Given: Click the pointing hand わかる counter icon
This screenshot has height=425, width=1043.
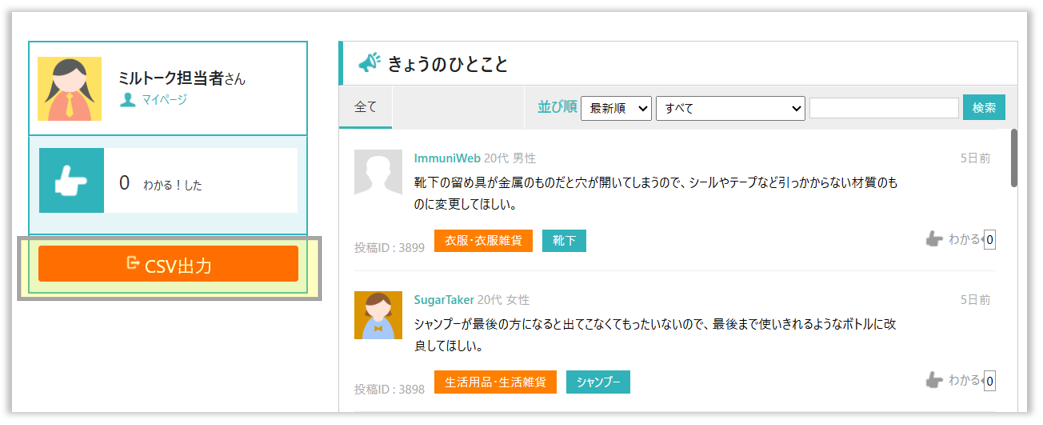Looking at the screenshot, I should coord(71,180).
